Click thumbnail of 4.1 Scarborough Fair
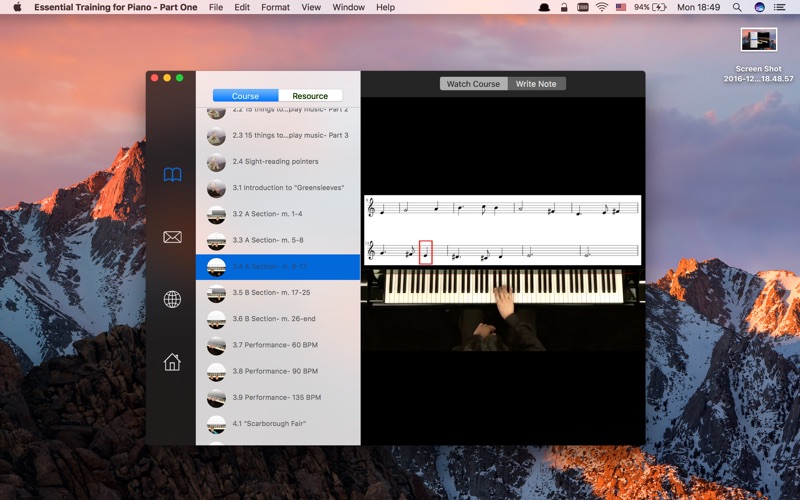 tap(216, 424)
